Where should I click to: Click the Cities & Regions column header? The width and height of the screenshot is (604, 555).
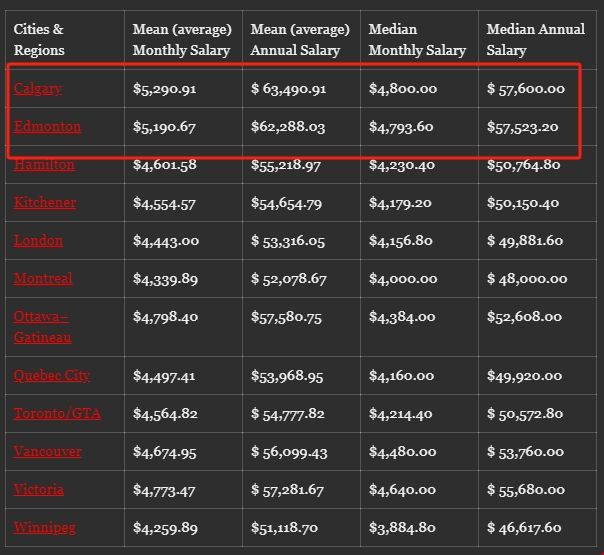tap(39, 40)
